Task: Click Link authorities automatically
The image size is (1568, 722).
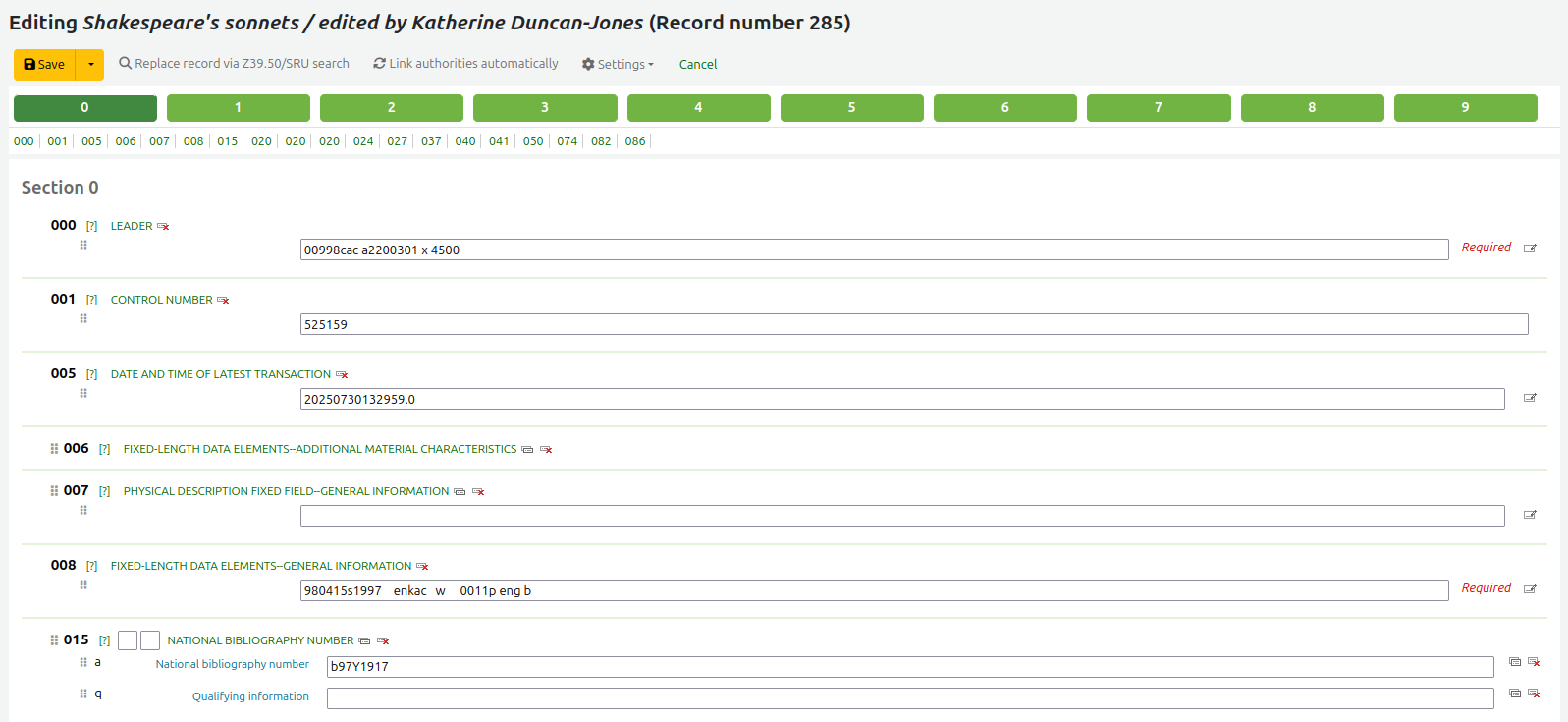Action: point(465,64)
